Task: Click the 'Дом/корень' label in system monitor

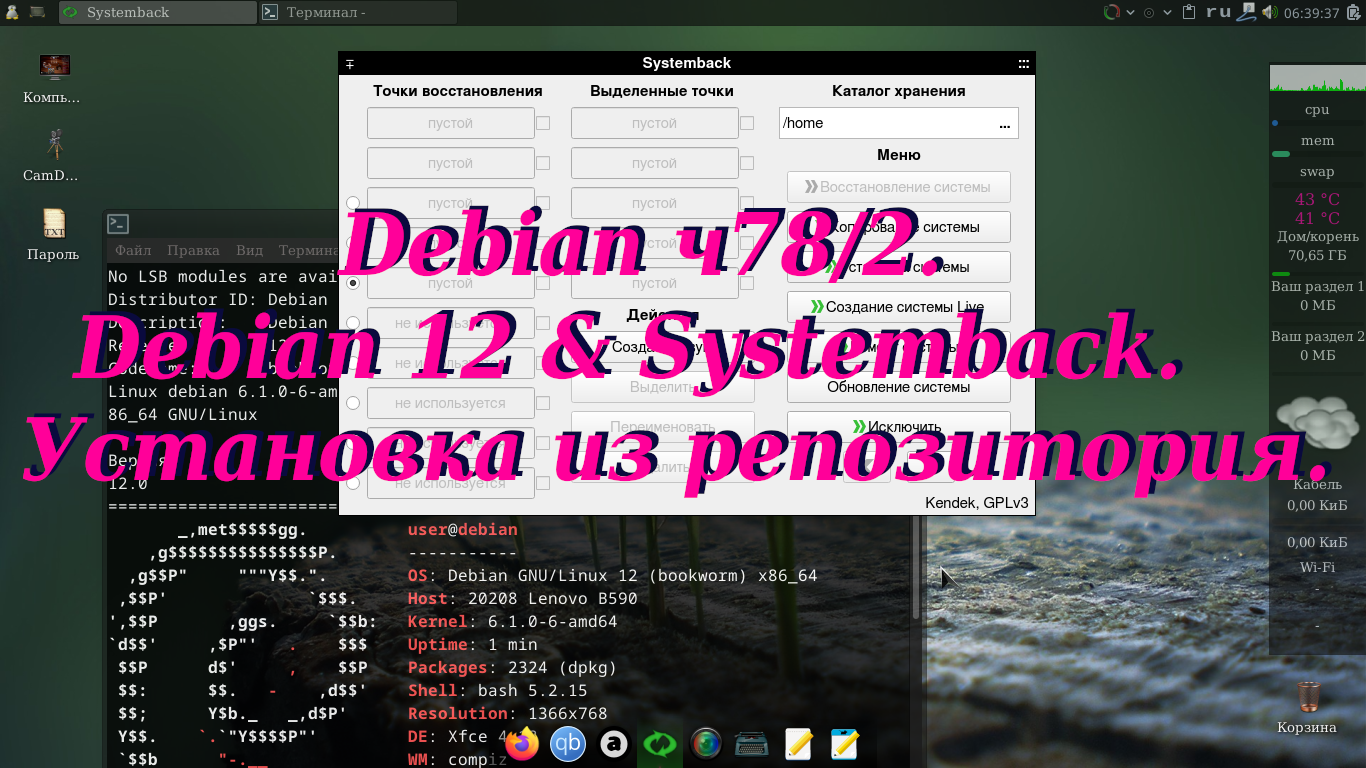Action: coord(1317,237)
